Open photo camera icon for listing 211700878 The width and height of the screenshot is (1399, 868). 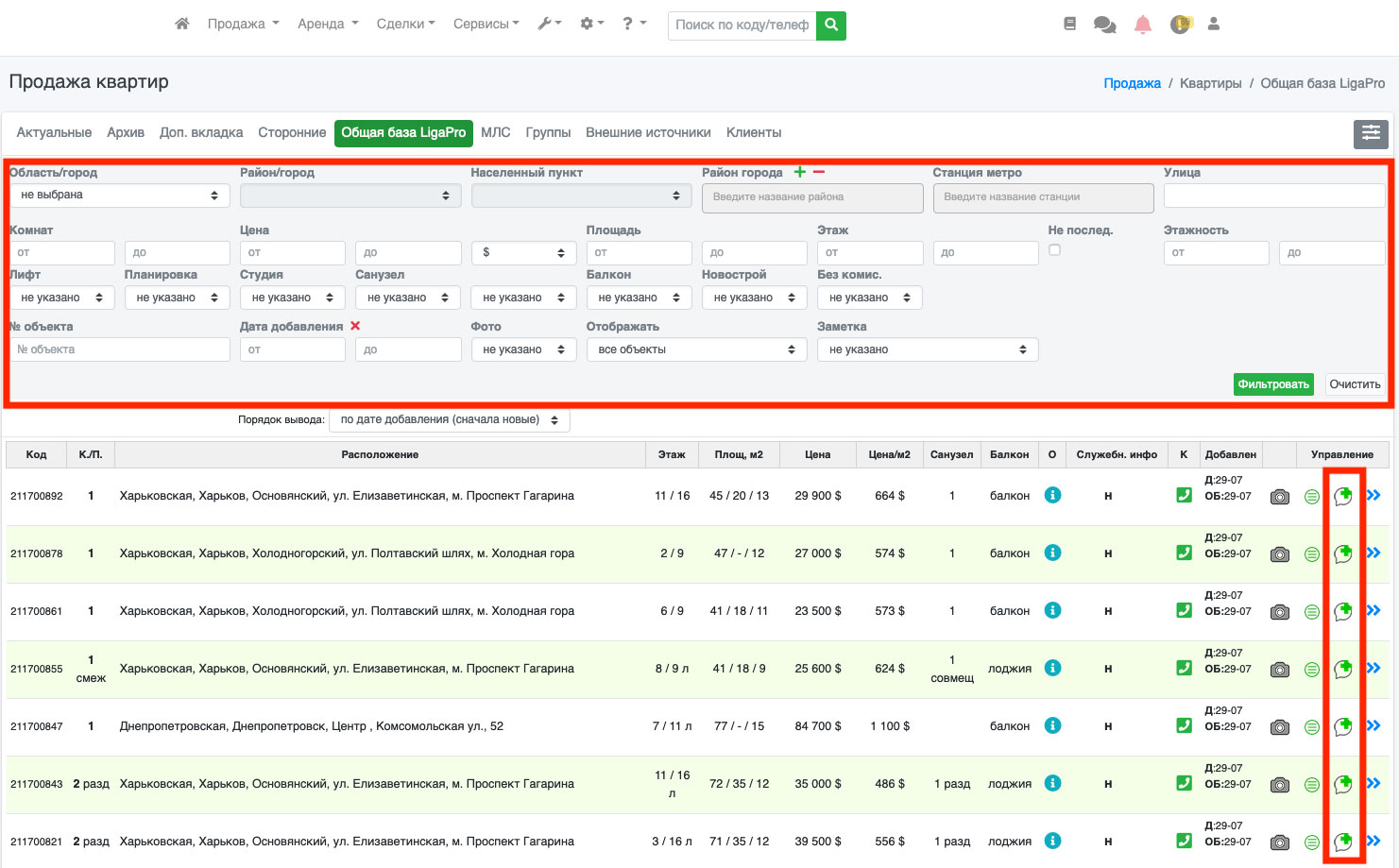point(1279,554)
